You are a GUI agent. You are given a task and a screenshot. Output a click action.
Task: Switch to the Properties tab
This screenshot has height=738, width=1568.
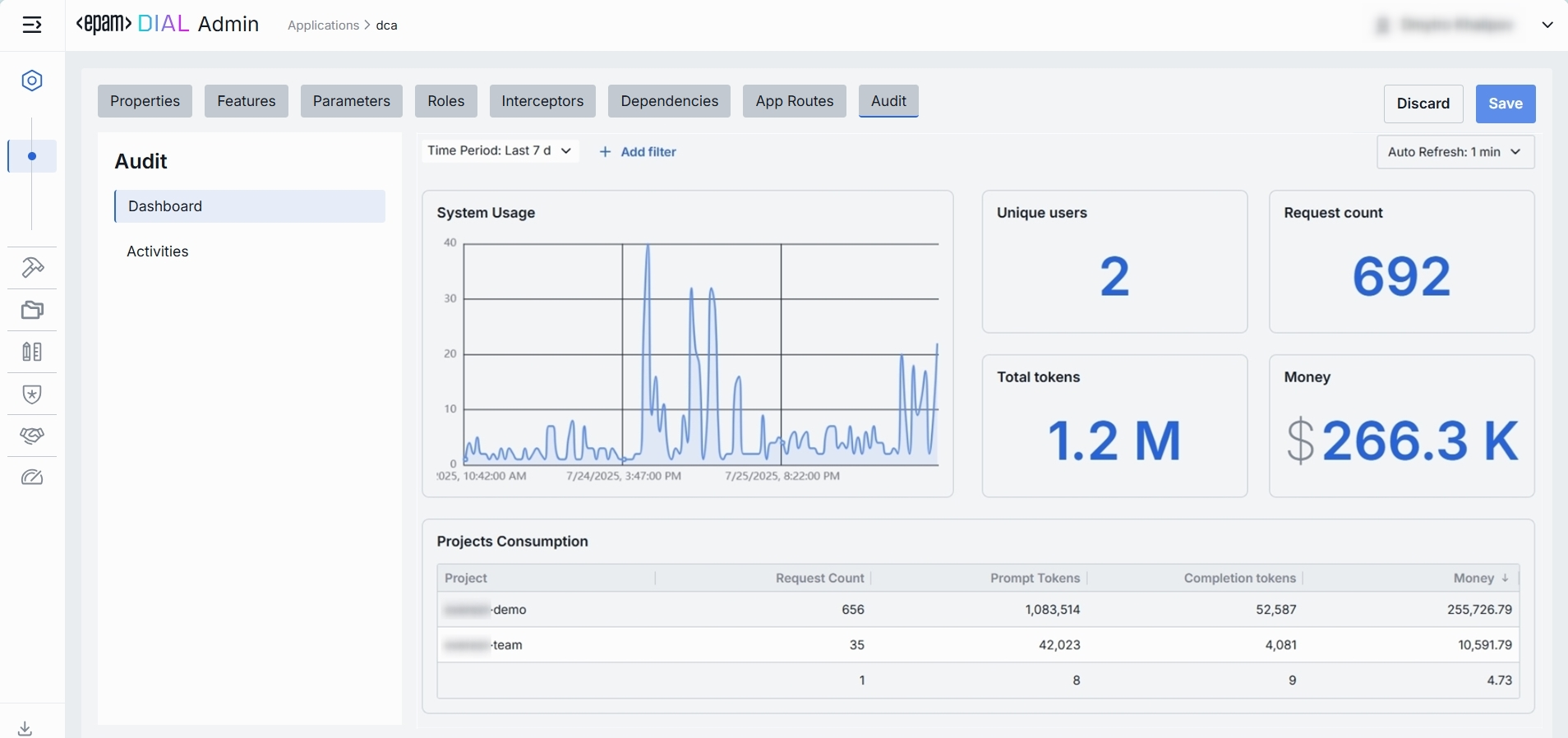(145, 101)
